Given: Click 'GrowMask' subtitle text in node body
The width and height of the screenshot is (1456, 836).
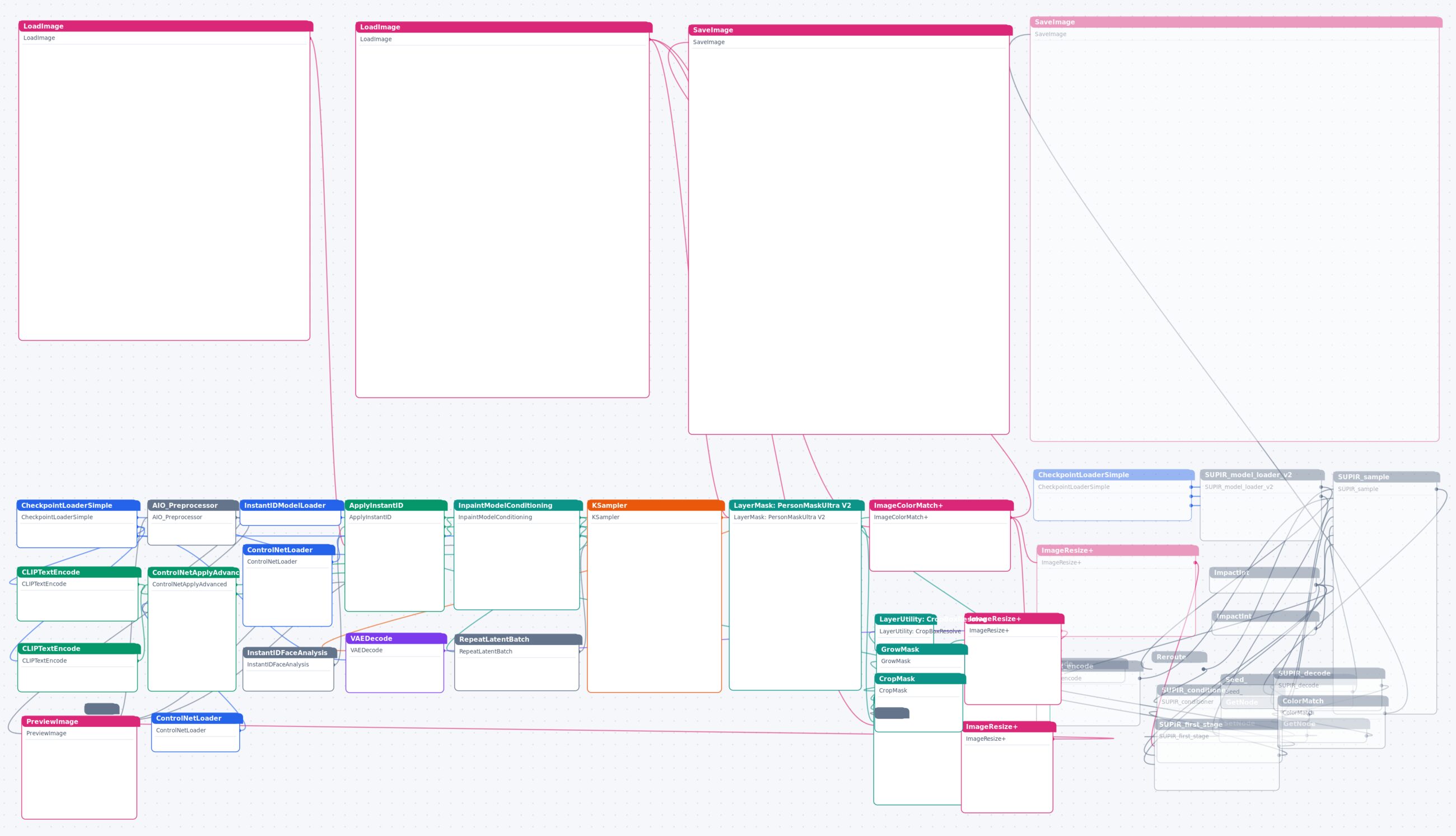Looking at the screenshot, I should tap(895, 661).
